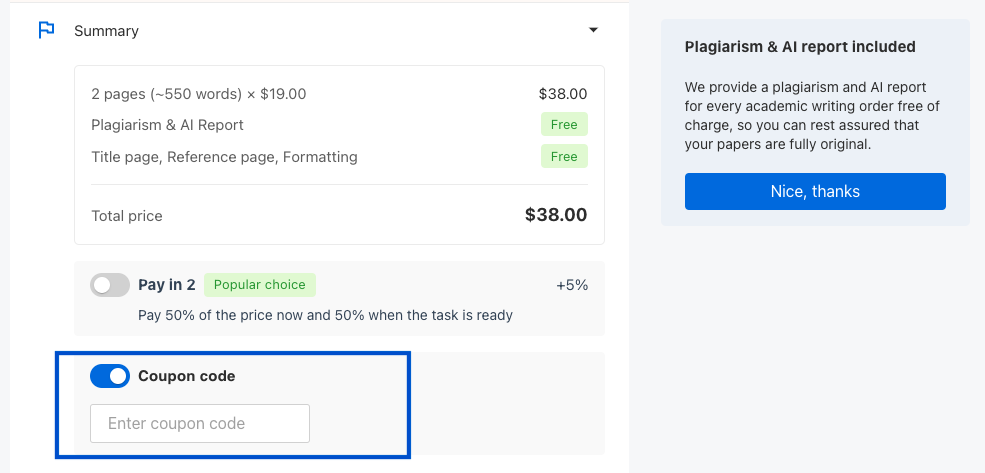Click the Coupon code label
The width and height of the screenshot is (985, 473).
pyautogui.click(x=187, y=376)
